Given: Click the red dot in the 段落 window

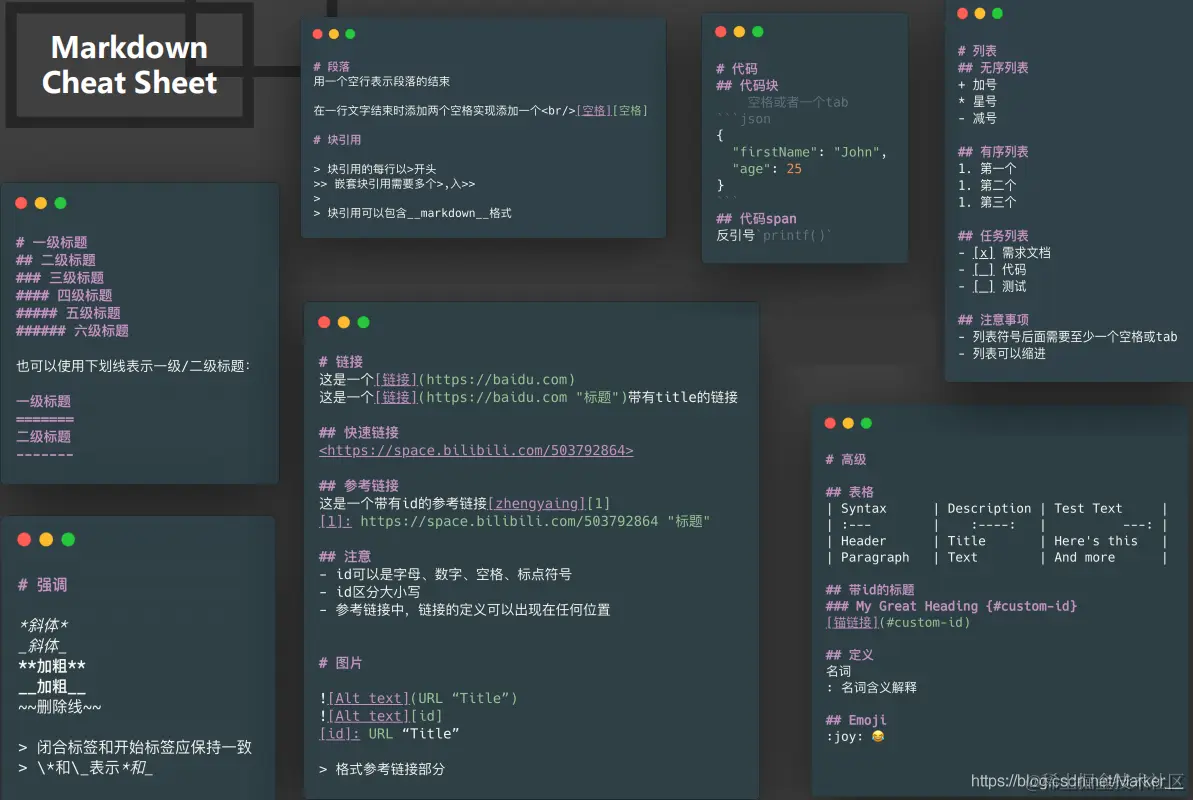Looking at the screenshot, I should pyautogui.click(x=318, y=33).
